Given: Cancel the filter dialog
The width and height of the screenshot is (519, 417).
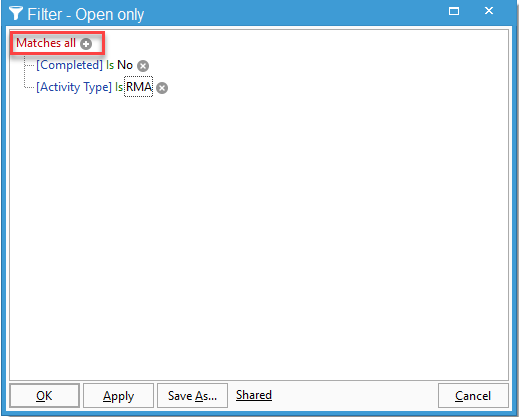Looking at the screenshot, I should pos(473,396).
